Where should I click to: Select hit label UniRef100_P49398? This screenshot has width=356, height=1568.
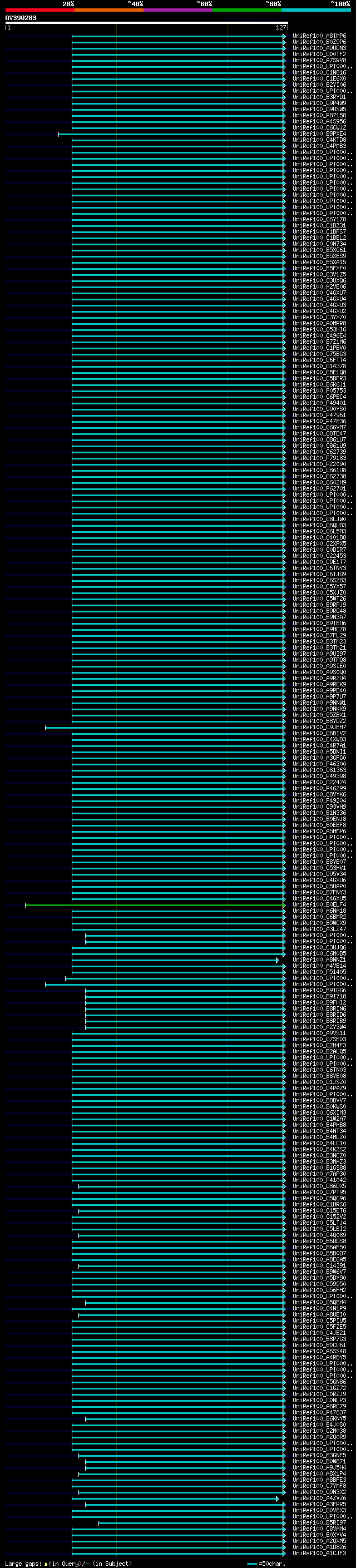319,776
